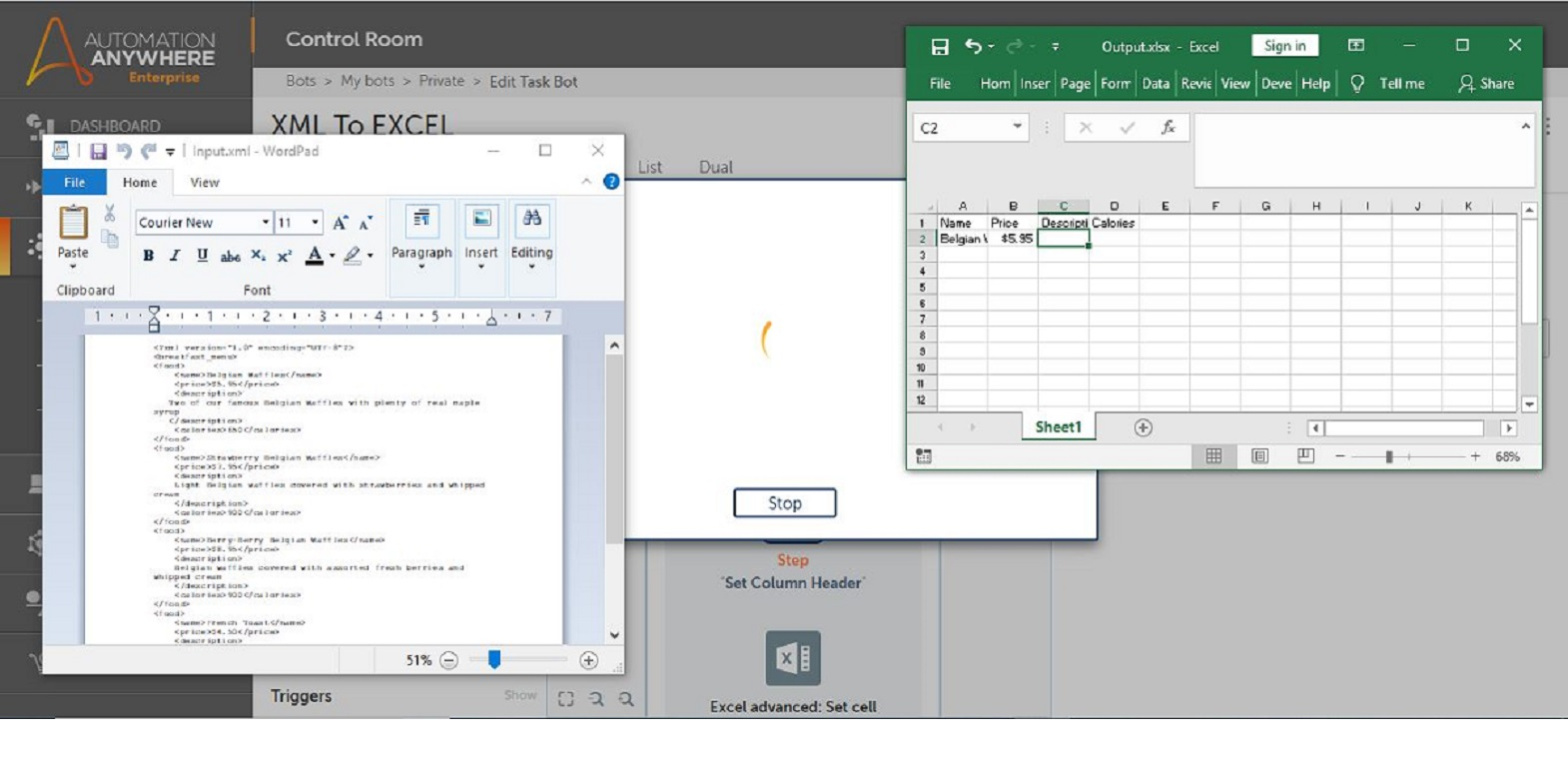
Task: Open the Data tab in Excel
Action: (x=1156, y=84)
